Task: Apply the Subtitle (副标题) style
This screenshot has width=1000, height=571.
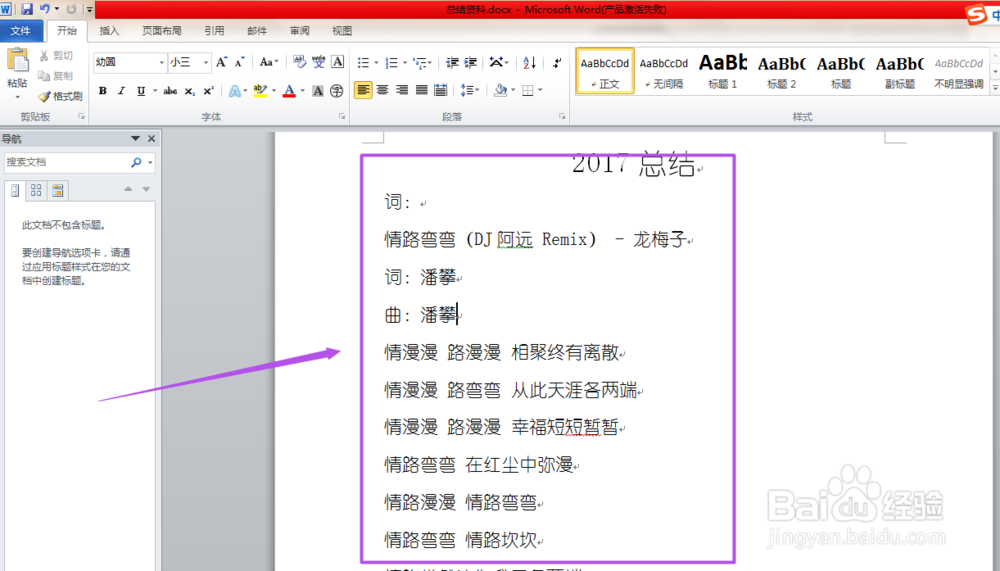Action: 900,71
